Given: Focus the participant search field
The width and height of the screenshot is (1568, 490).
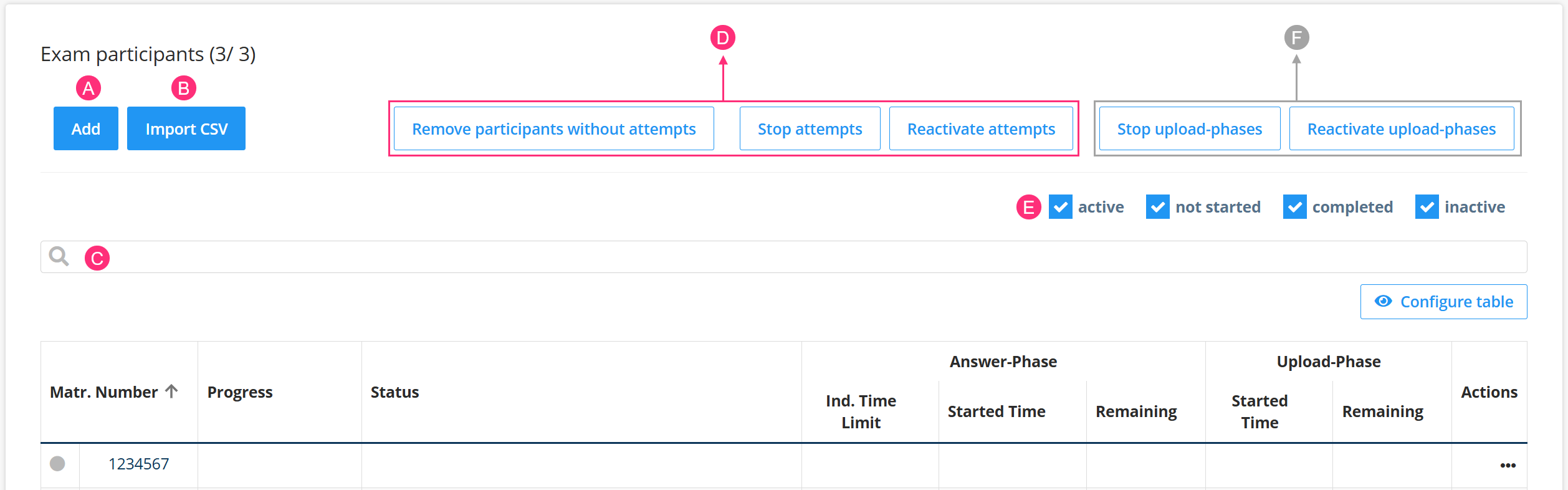Looking at the screenshot, I should [810, 257].
